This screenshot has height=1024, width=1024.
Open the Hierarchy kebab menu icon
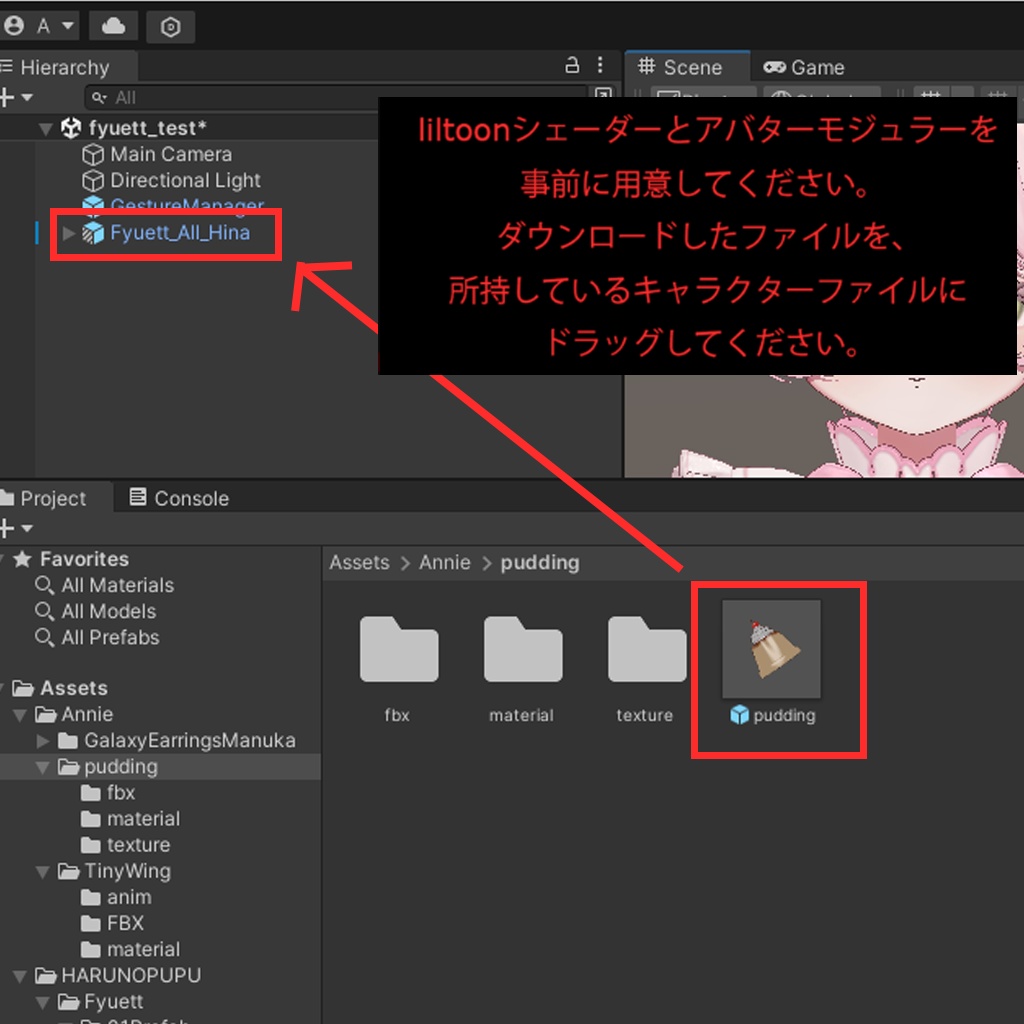599,64
